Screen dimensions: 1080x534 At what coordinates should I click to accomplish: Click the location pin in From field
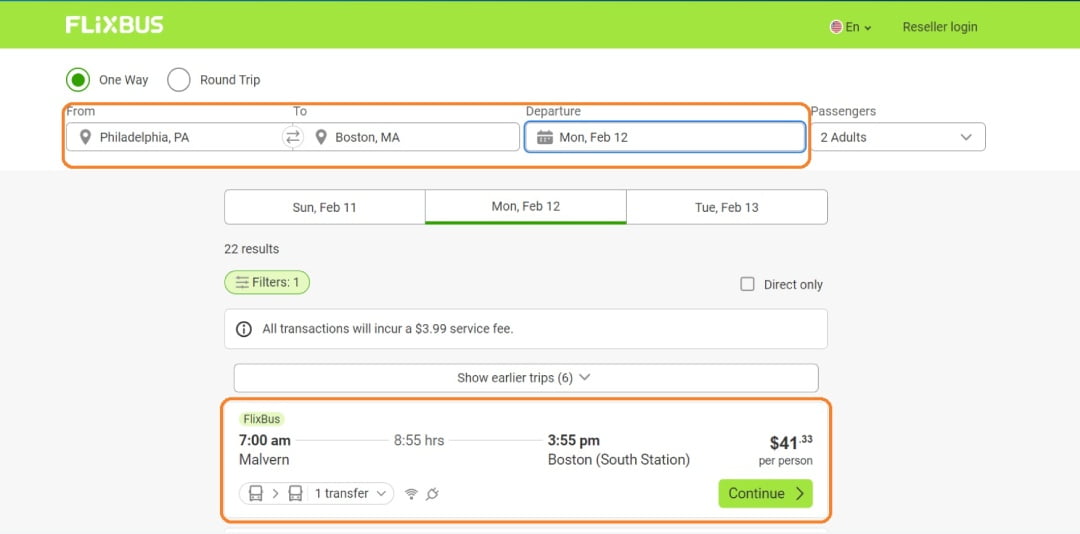pyautogui.click(x=85, y=137)
